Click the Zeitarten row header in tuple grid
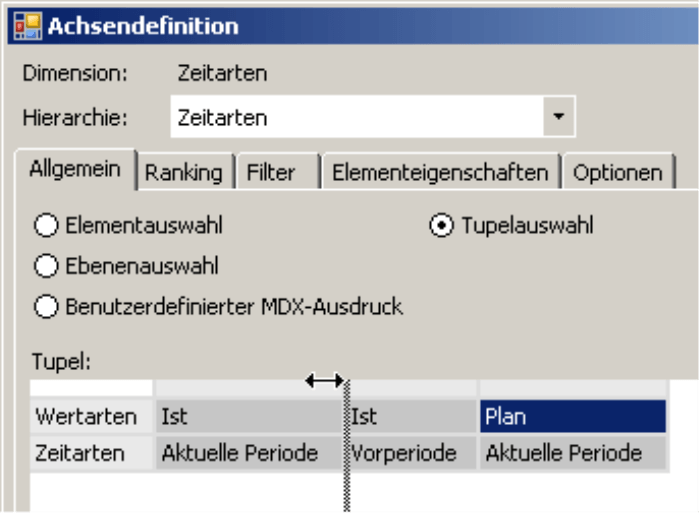Viewport: 699px width, 513px height. pyautogui.click(x=92, y=453)
